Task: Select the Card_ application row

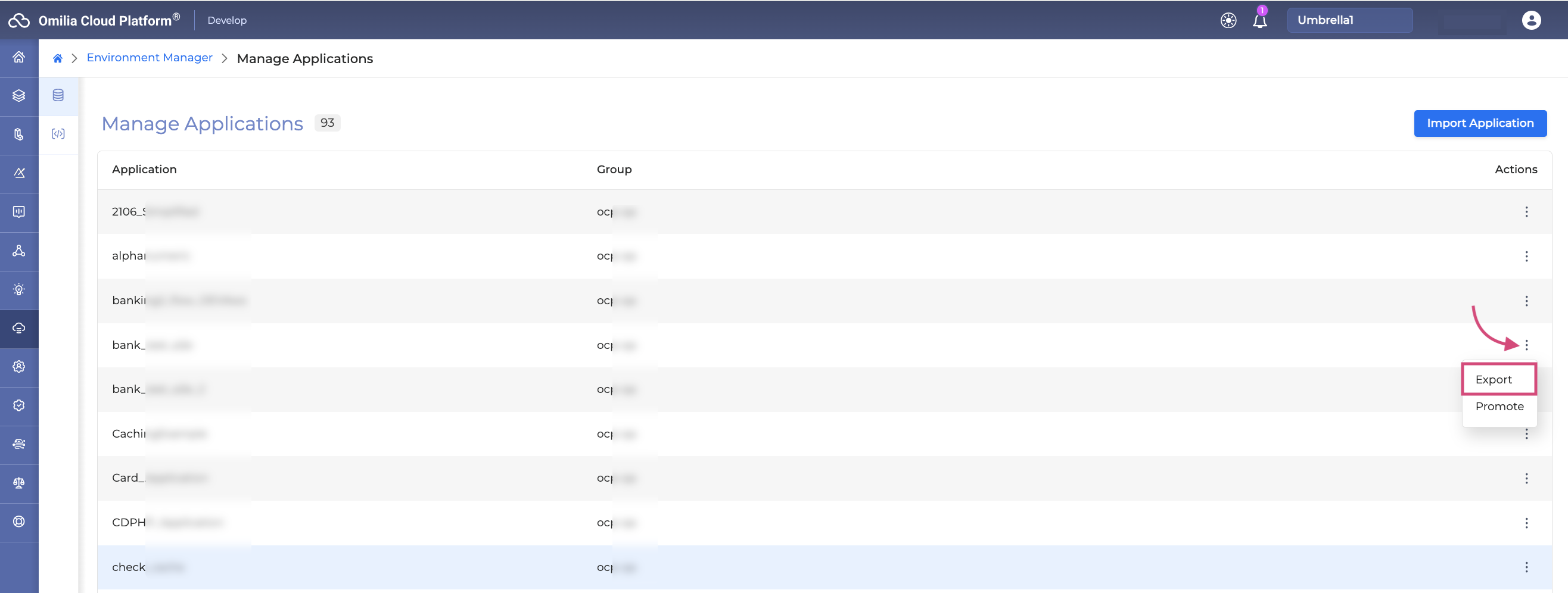Action: [365, 478]
